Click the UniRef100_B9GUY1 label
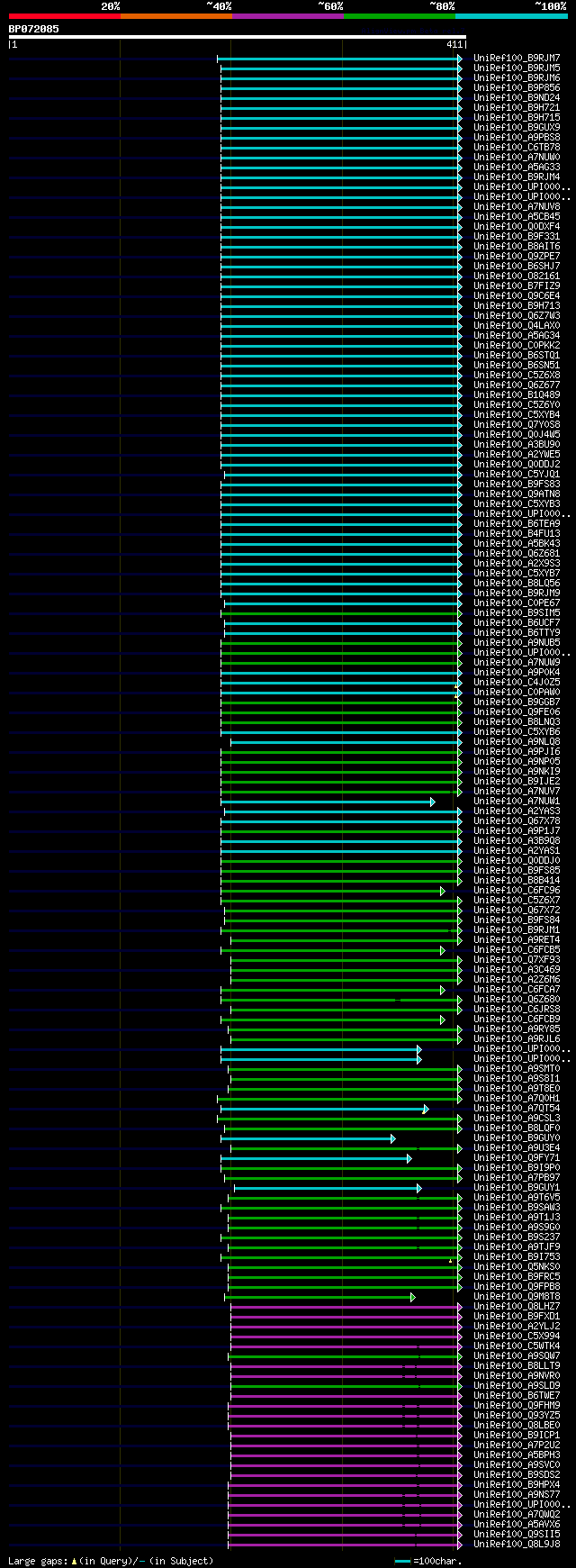Viewport: 576px width, 1568px height. pos(517,1188)
